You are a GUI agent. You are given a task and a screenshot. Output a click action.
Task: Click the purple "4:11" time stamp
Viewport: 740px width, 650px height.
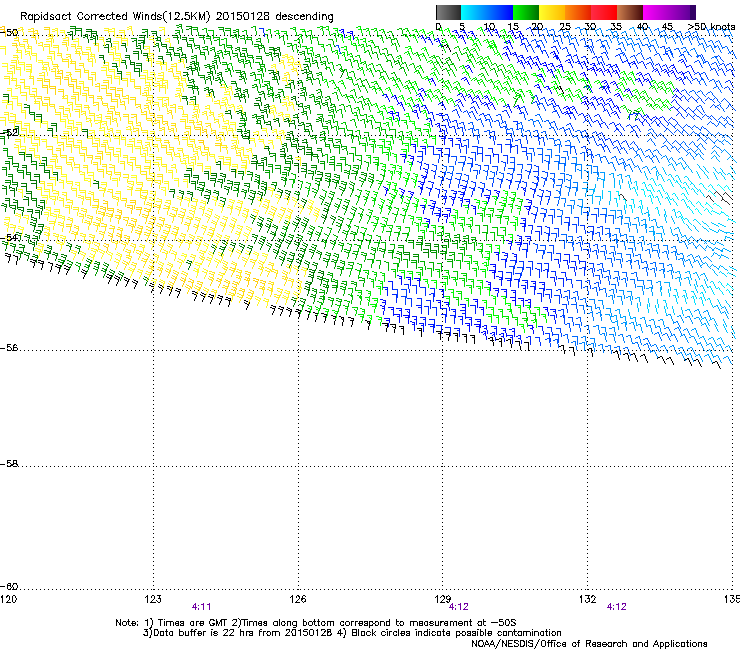coord(202,607)
